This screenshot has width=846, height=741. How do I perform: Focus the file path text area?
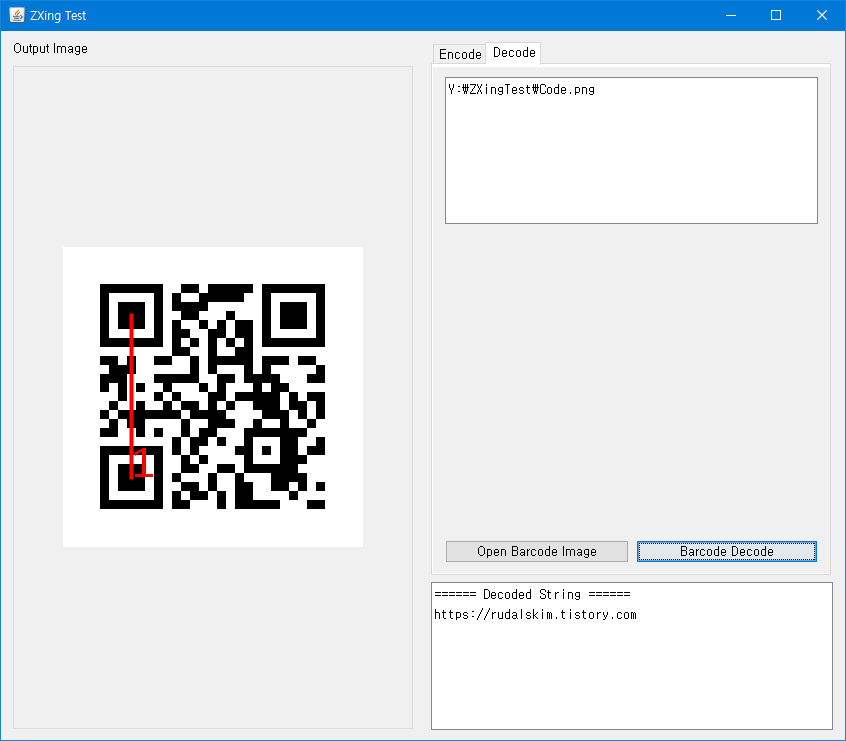pyautogui.click(x=631, y=150)
